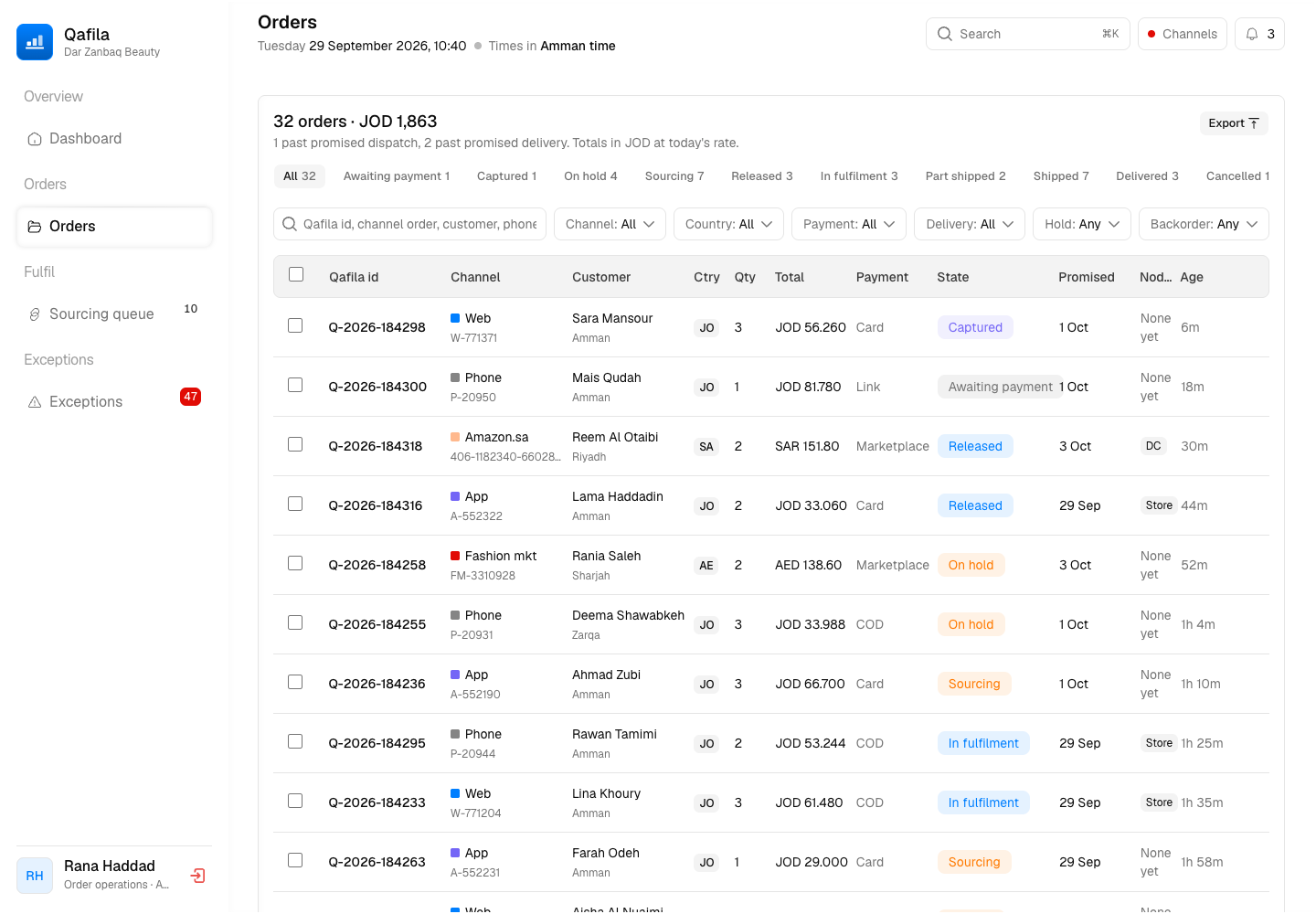Viewport: 1316px width, 914px height.
Task: Tick the checkbox for order Q-2026-184300
Action: pos(295,385)
